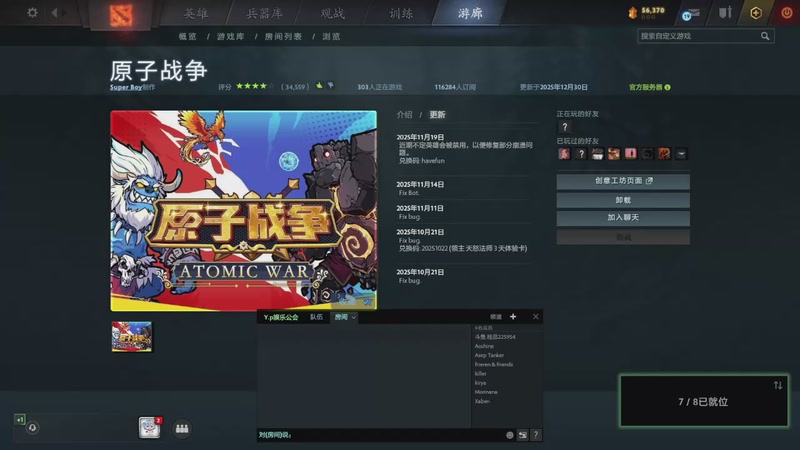This screenshot has height=450, width=800.
Task: Click the Dota 2 logo home button
Action: pyautogui.click(x=121, y=15)
